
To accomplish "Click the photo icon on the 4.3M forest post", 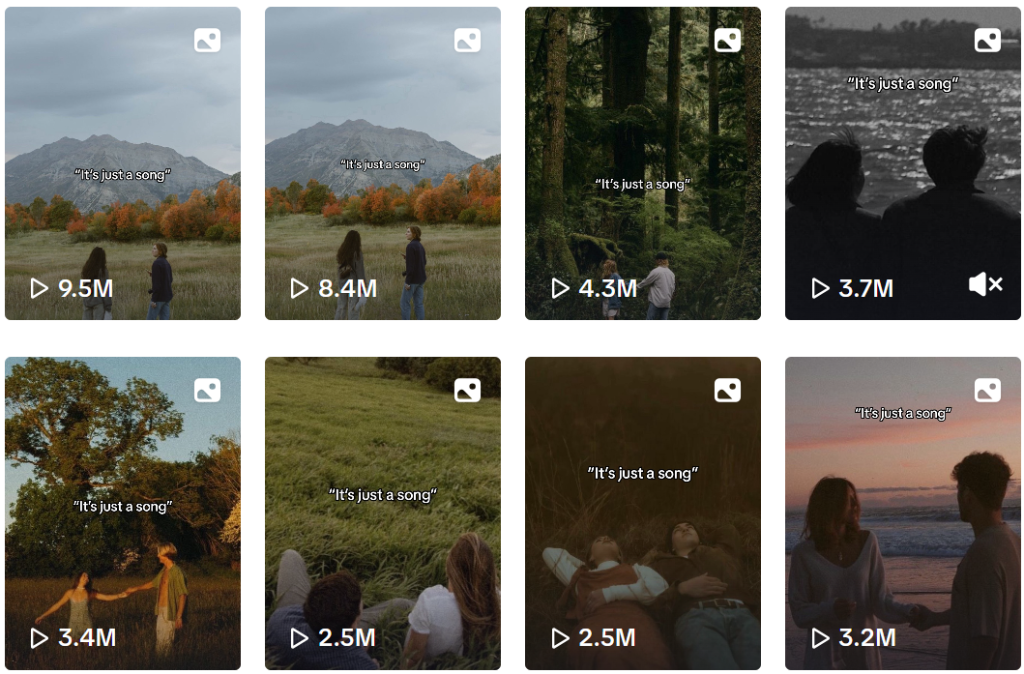I will coord(727,40).
